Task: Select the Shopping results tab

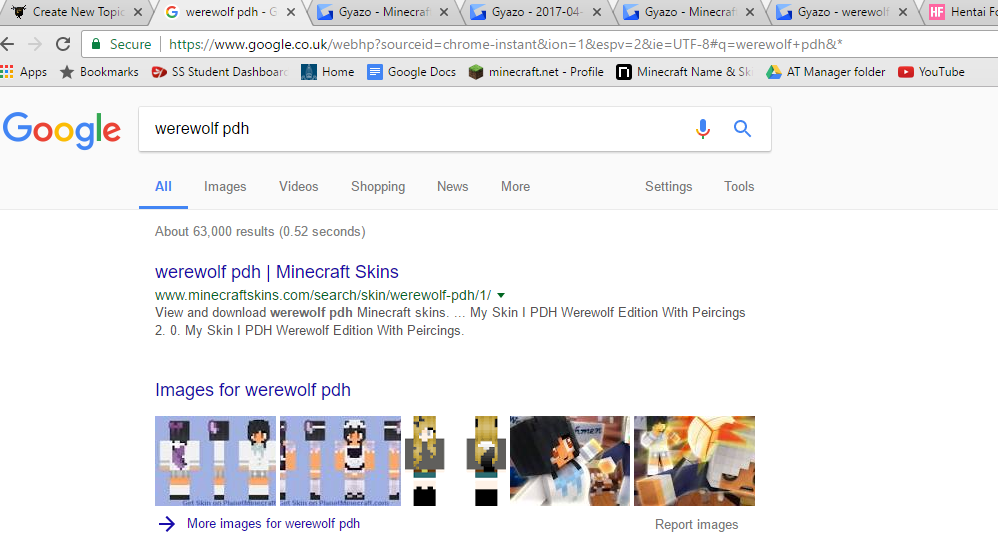Action: [x=378, y=187]
